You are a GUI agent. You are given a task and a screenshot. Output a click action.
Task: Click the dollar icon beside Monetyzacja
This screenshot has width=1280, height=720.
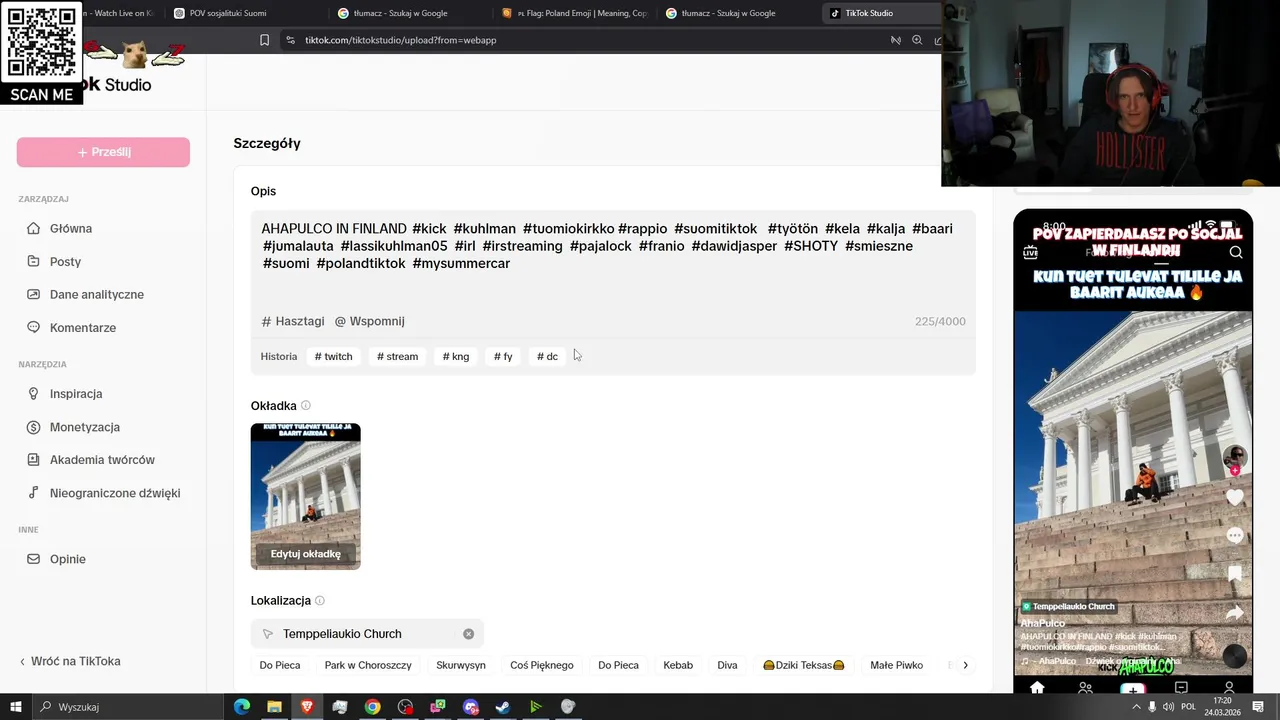pos(34,426)
